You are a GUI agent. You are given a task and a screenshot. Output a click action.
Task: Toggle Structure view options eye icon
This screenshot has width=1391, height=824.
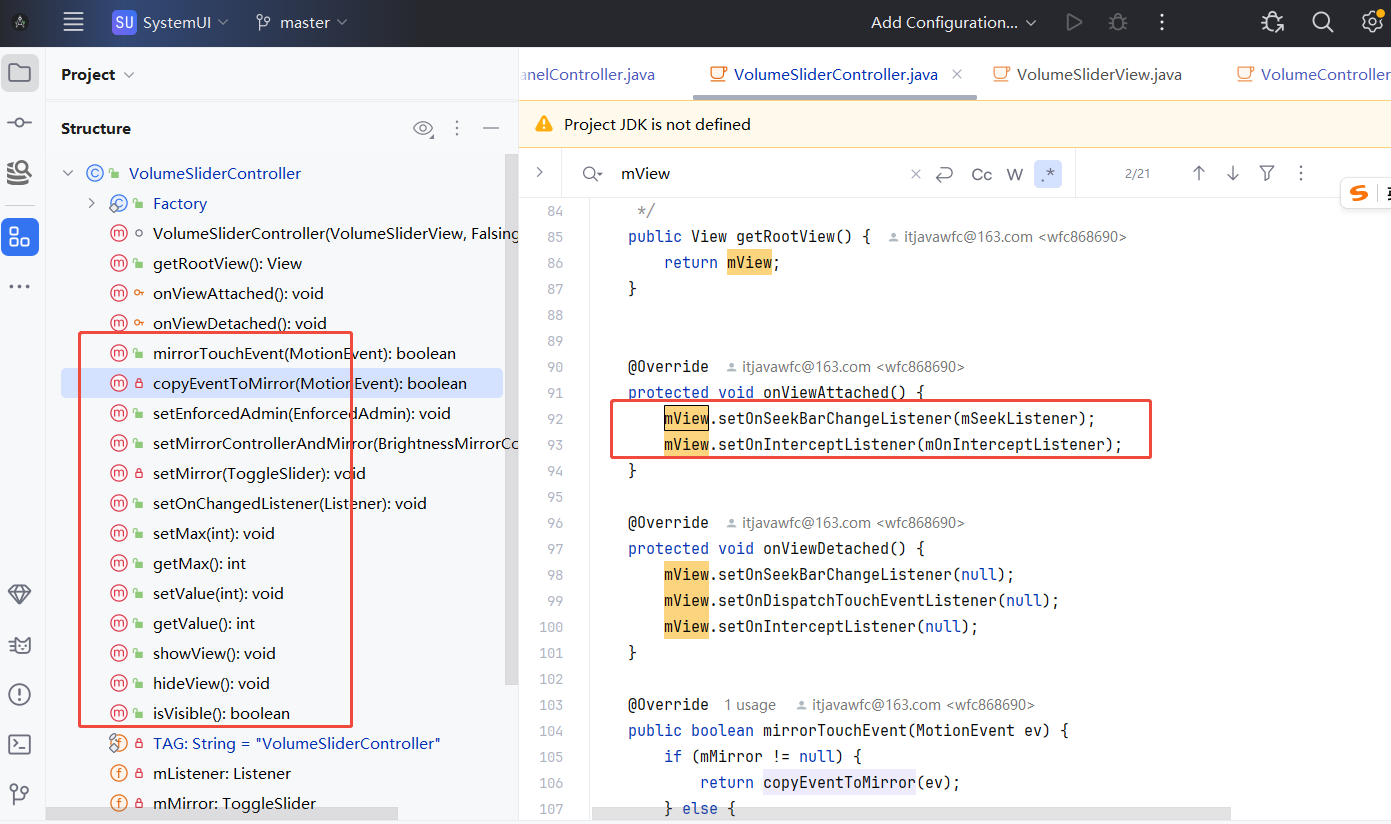click(424, 128)
